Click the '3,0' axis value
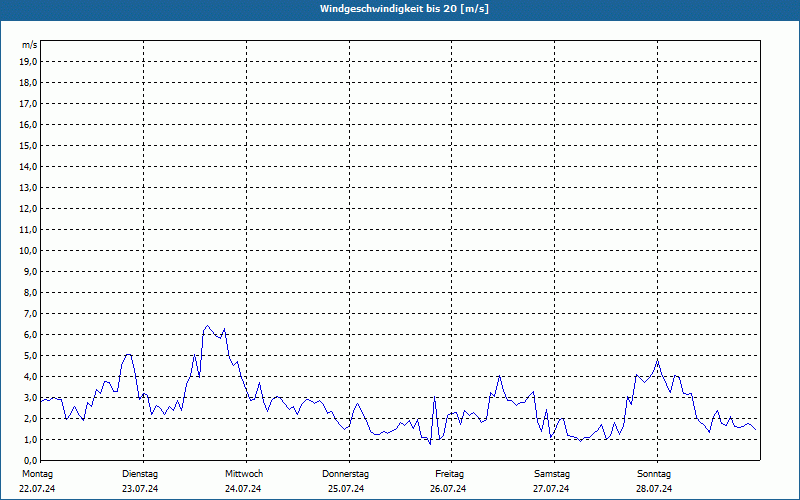This screenshot has width=800, height=500. [31, 397]
